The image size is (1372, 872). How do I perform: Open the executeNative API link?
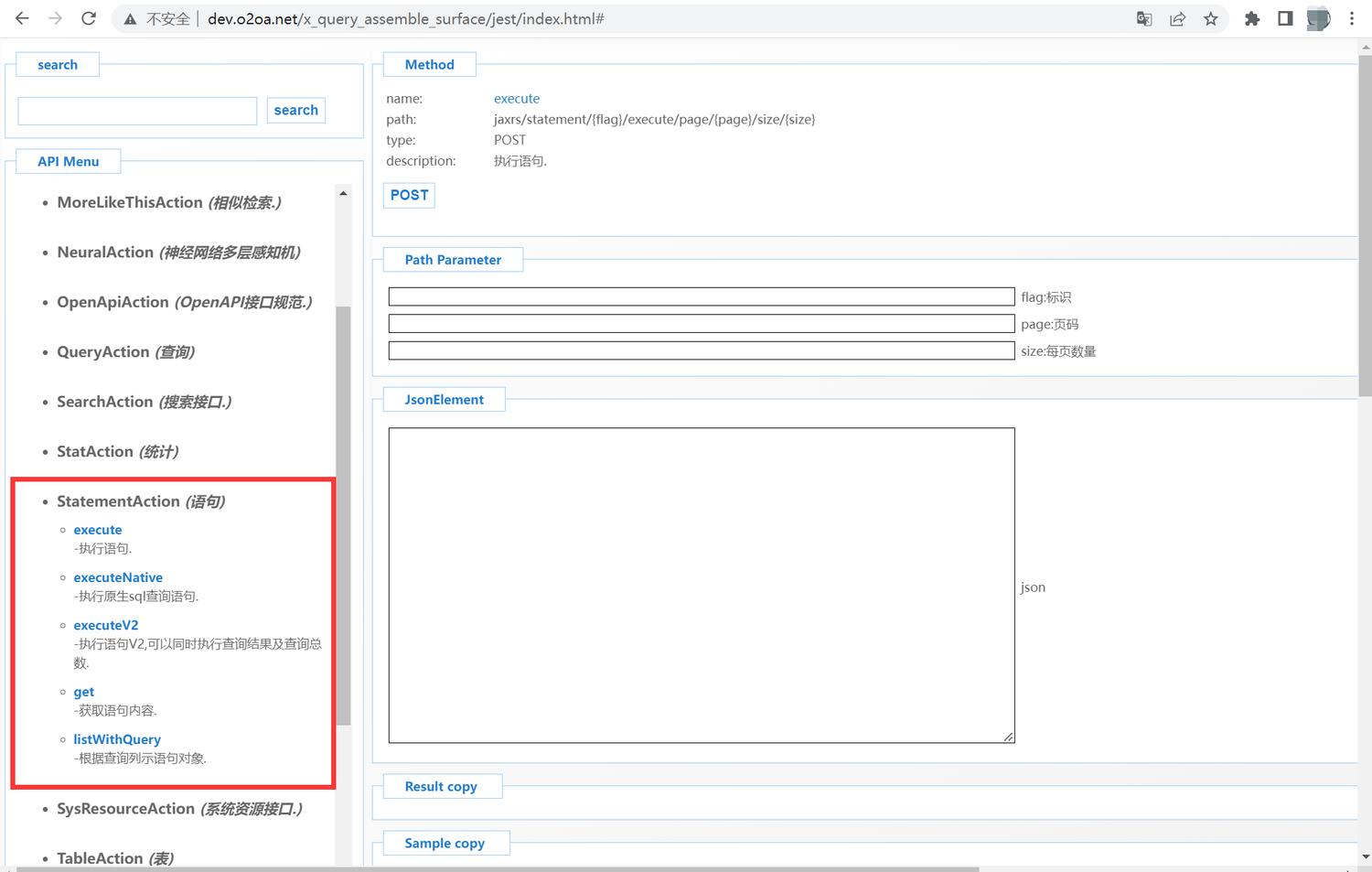pos(118,577)
